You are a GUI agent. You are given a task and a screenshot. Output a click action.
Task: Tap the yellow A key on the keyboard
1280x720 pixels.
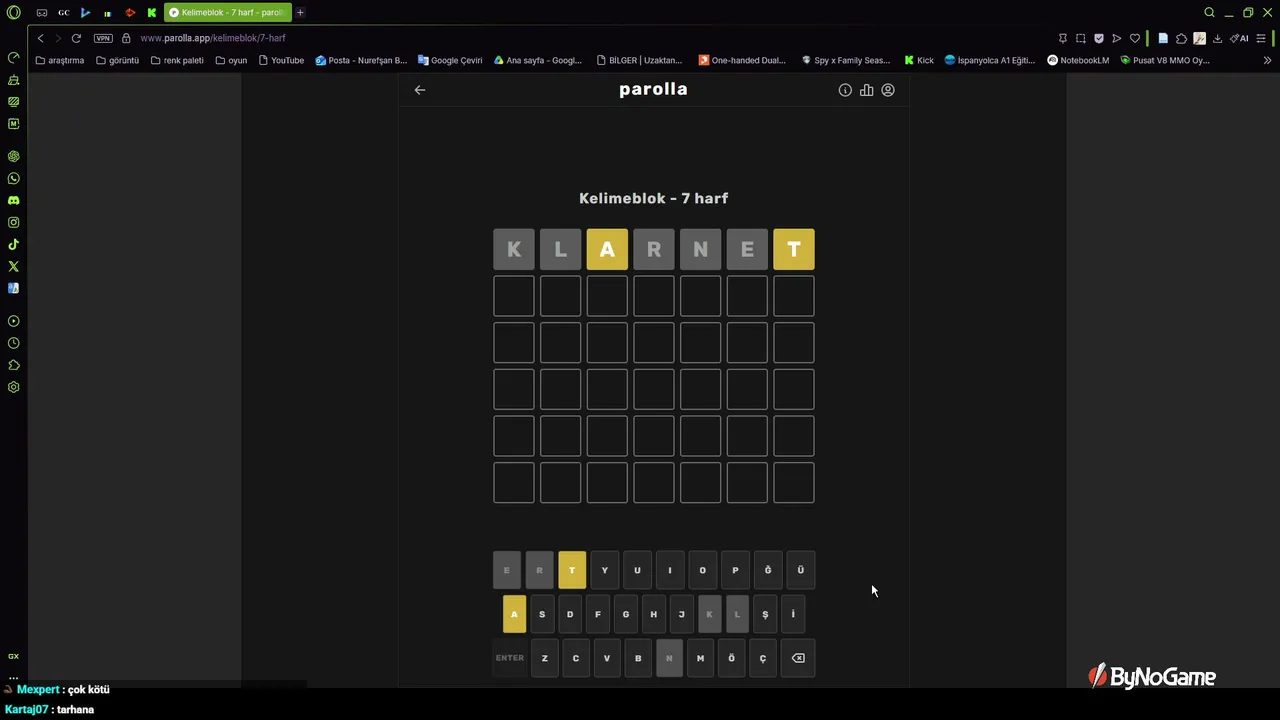coord(514,614)
